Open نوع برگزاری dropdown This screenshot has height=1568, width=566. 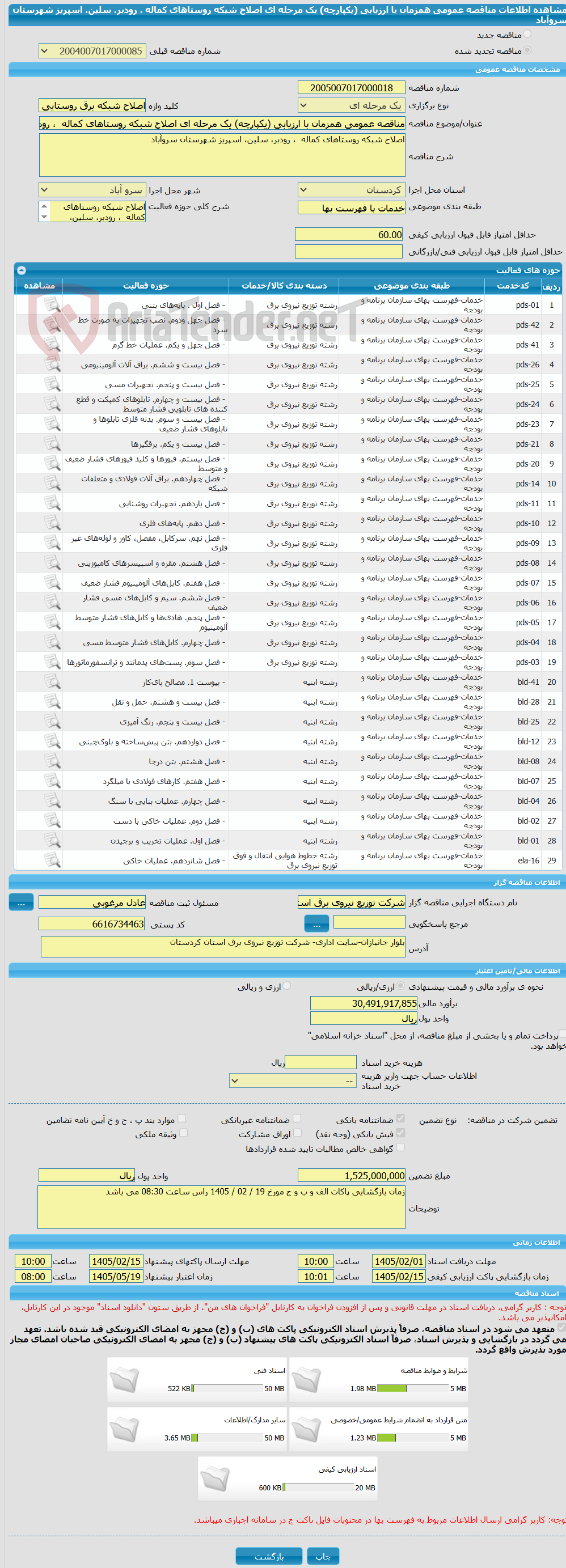[x=351, y=105]
